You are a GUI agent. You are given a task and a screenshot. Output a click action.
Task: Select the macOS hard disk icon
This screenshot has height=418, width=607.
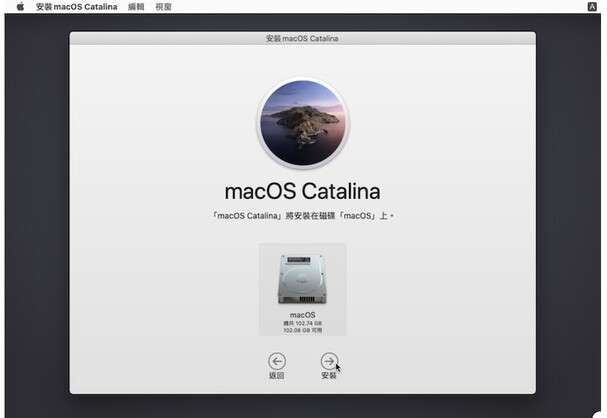(x=302, y=279)
